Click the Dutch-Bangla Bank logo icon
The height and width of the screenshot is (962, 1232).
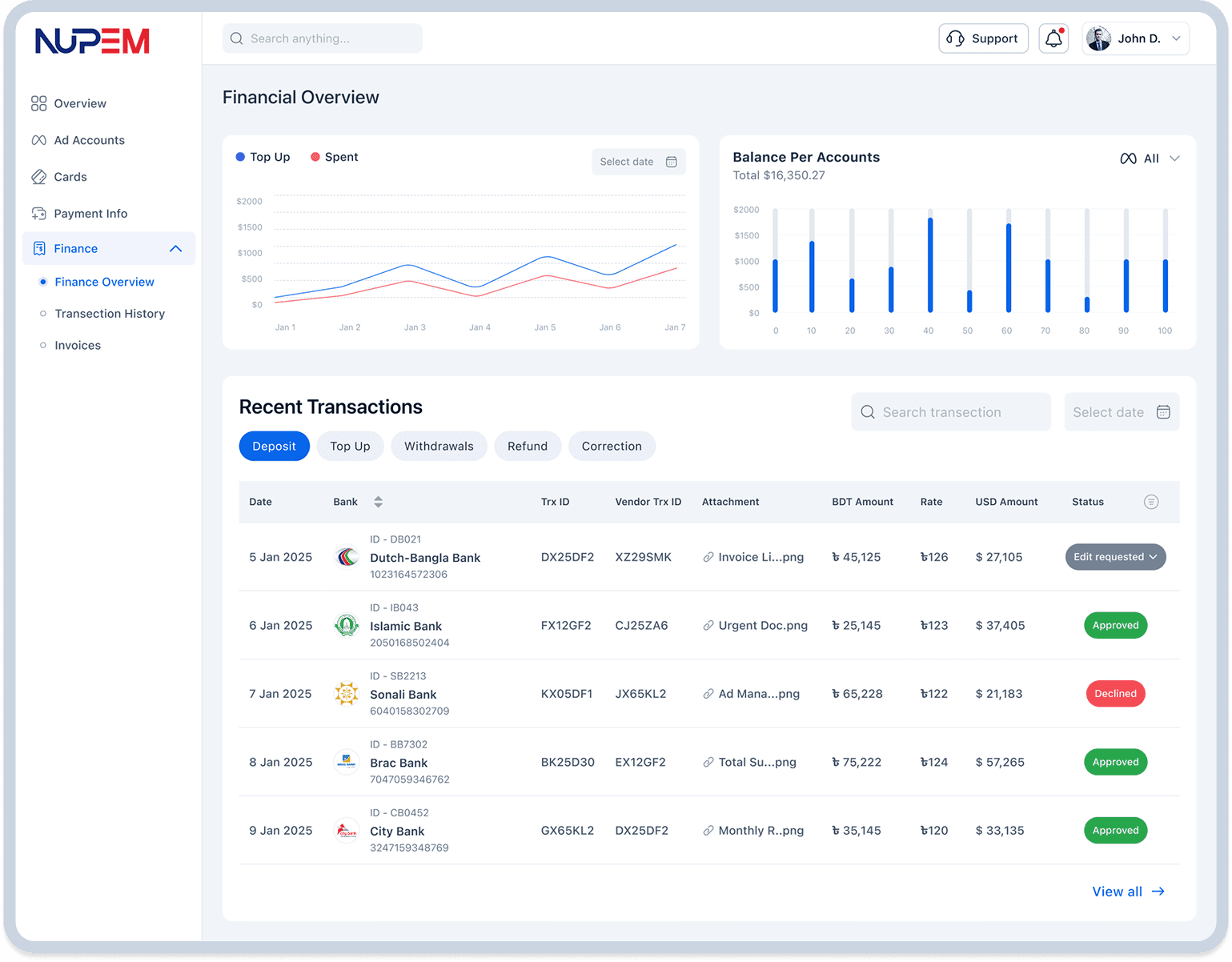(347, 557)
